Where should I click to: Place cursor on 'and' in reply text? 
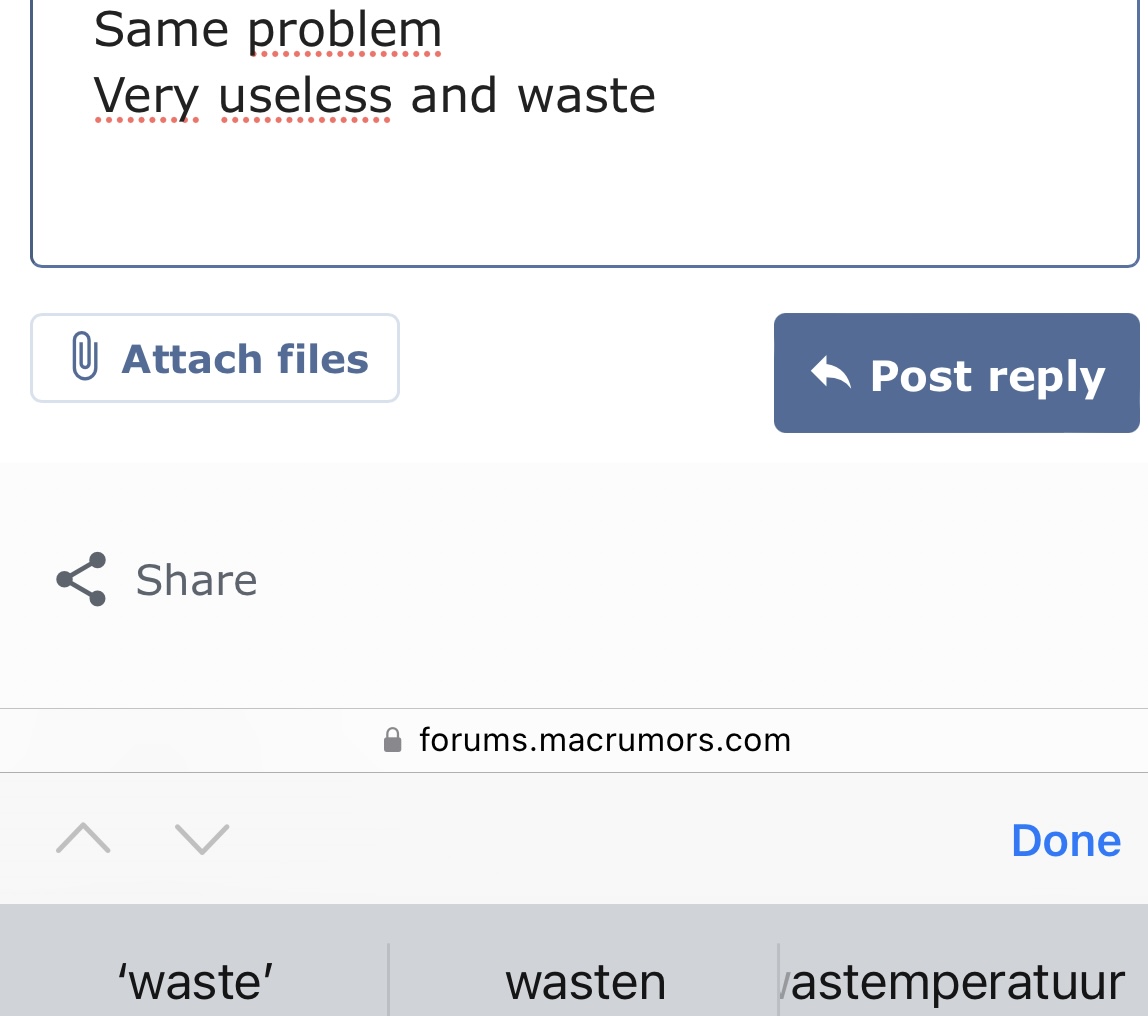point(453,96)
